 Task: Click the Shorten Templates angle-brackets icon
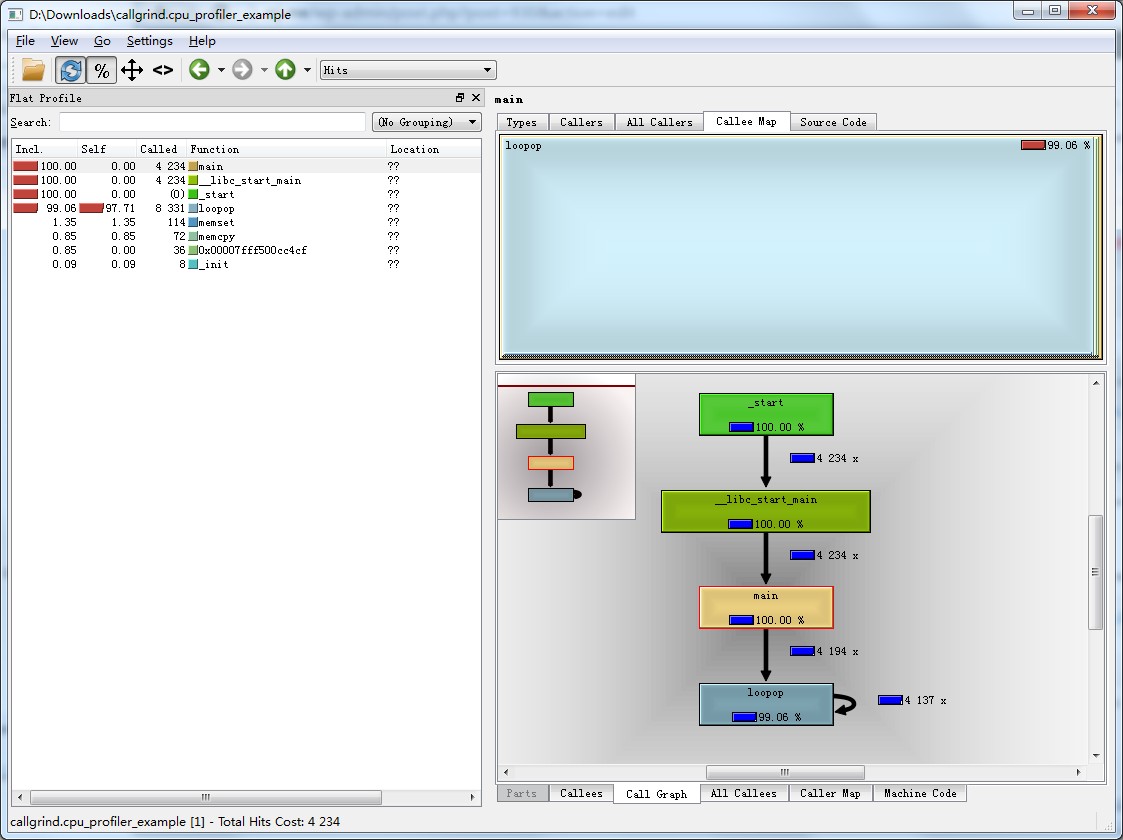(163, 70)
